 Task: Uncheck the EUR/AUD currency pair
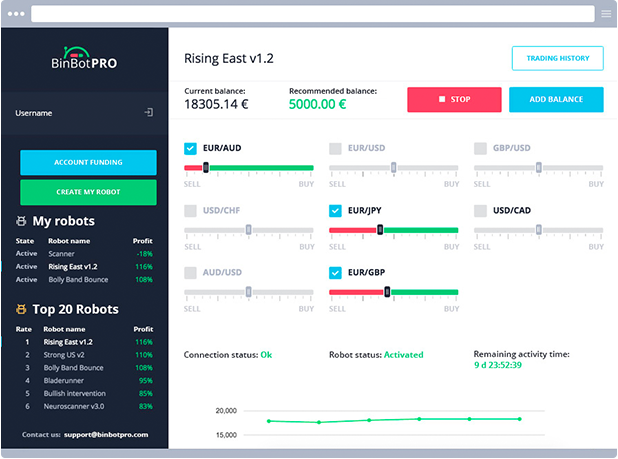click(190, 149)
